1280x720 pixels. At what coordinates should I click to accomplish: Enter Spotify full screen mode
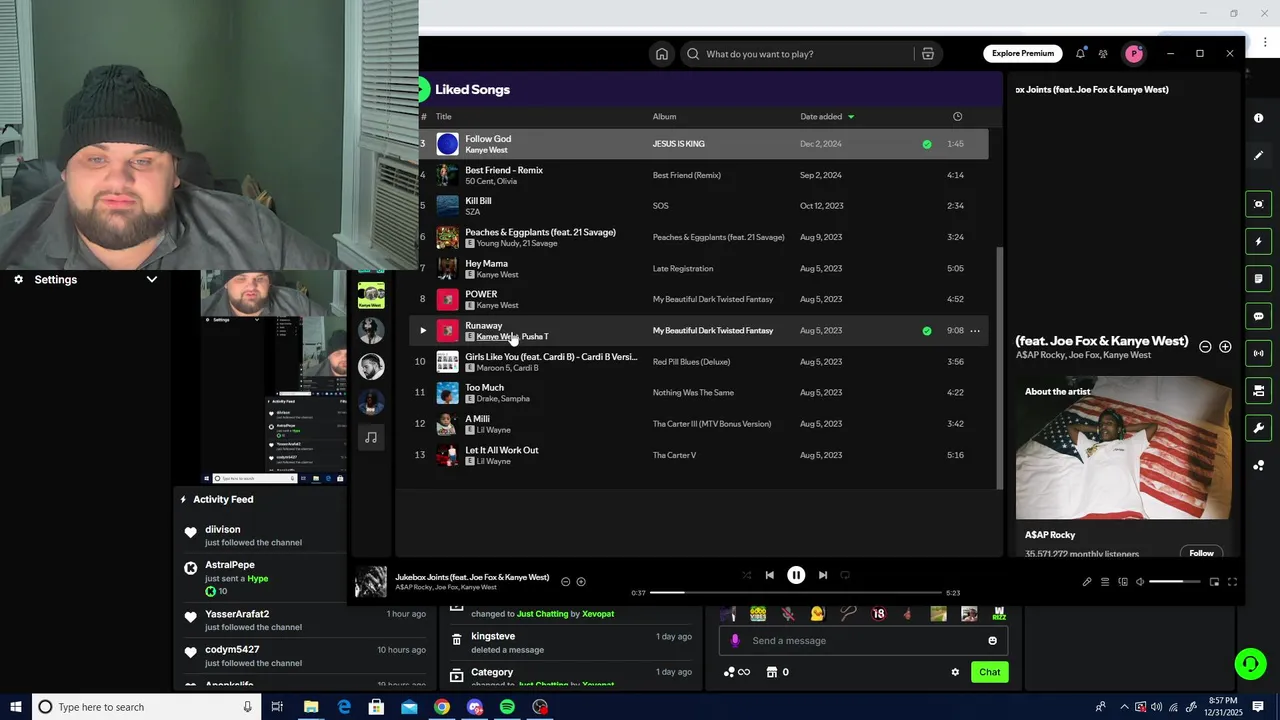tap(1232, 582)
